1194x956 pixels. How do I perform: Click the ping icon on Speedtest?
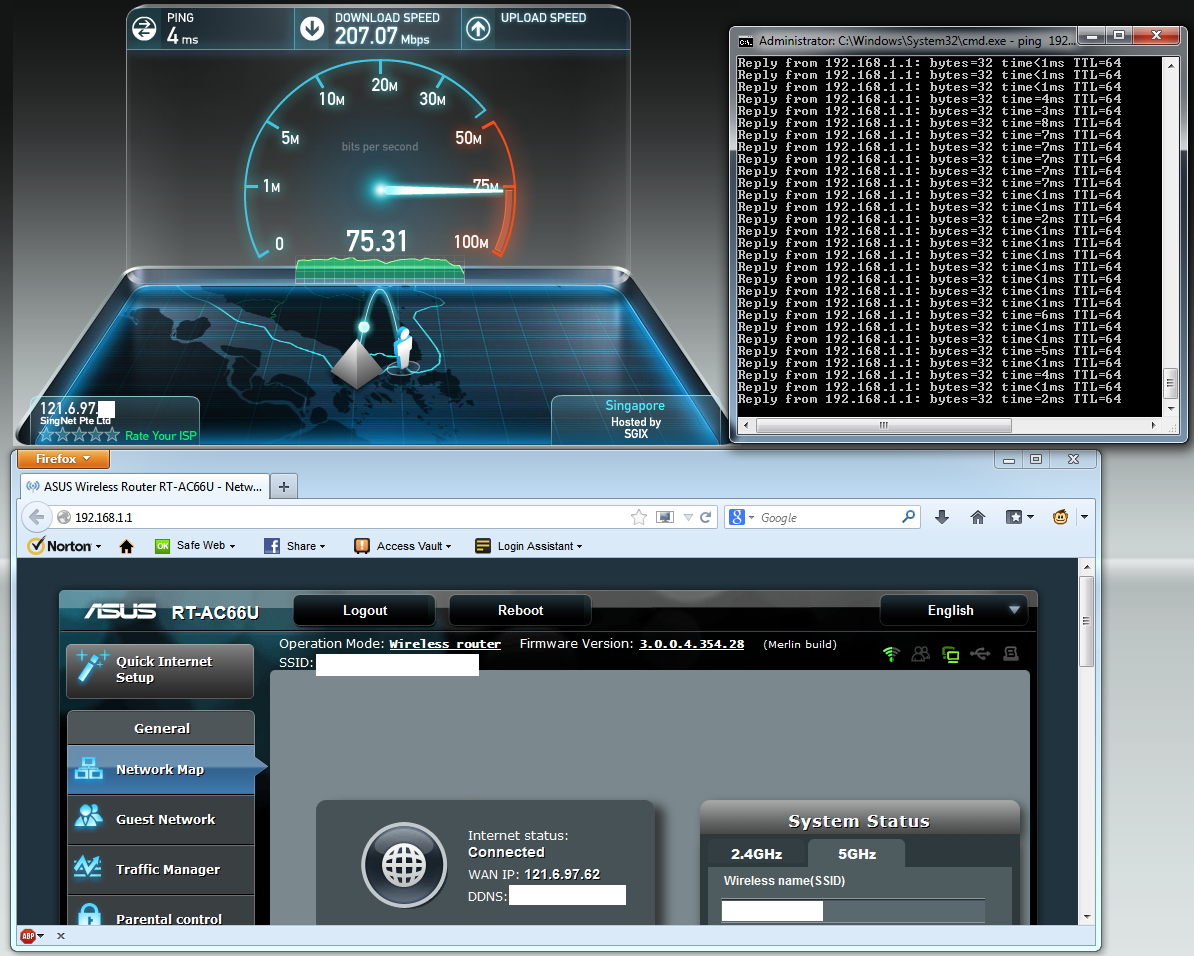[144, 29]
